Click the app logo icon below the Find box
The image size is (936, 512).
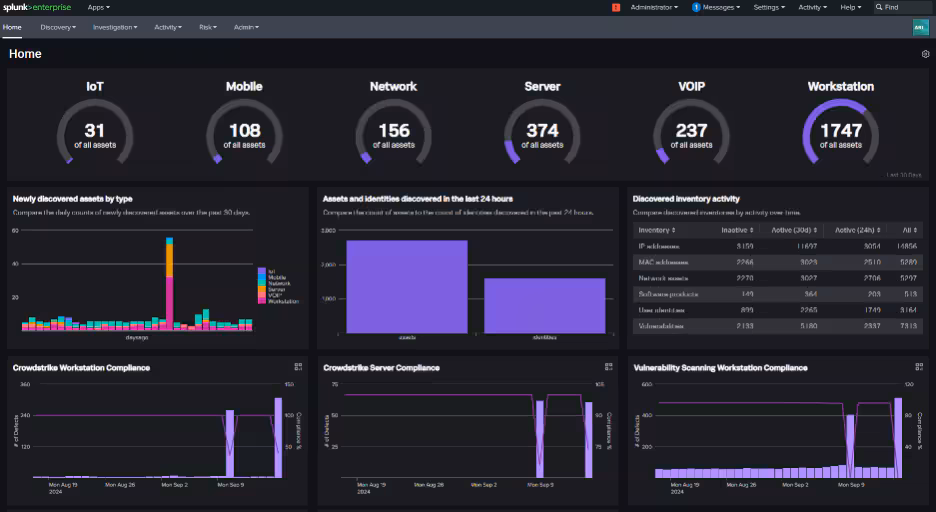[920, 27]
